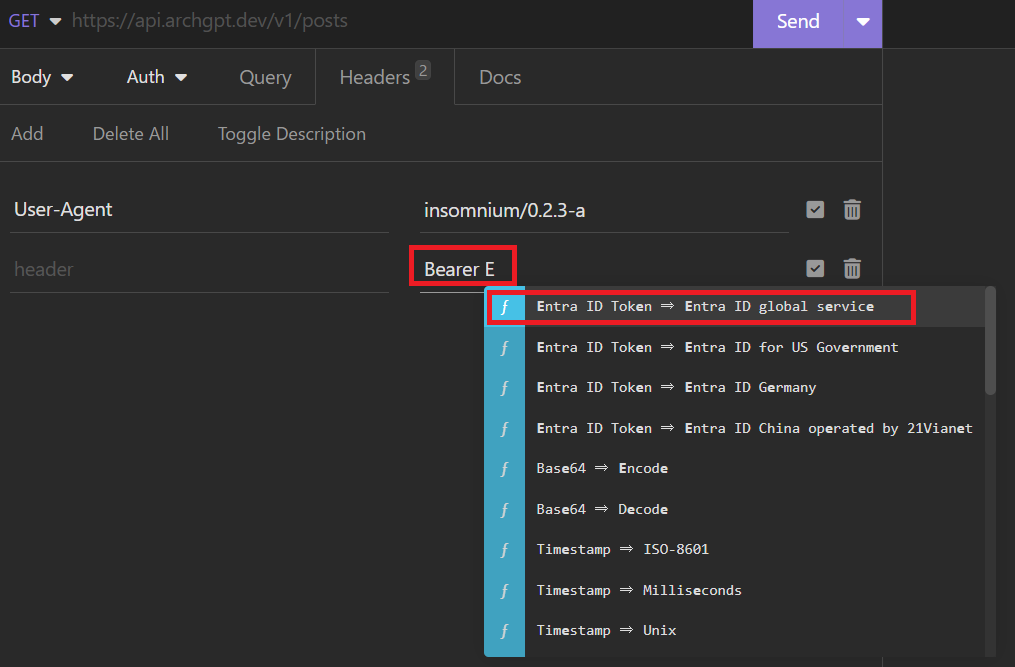Click Delete All headers button
The height and width of the screenshot is (667, 1015).
tap(131, 134)
